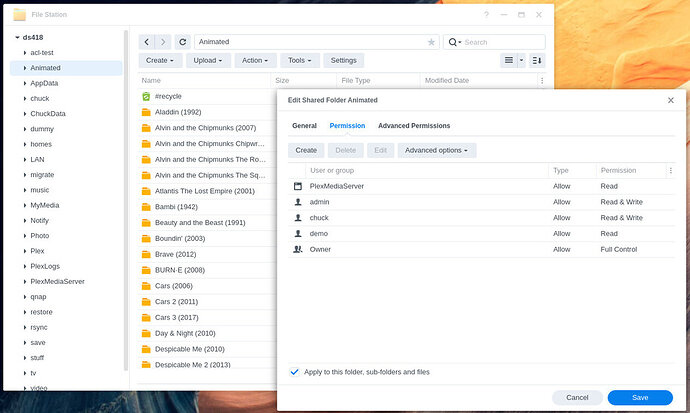Viewport: 690px width, 413px height.
Task: Select the Plex folder in tree
Action: 37,251
